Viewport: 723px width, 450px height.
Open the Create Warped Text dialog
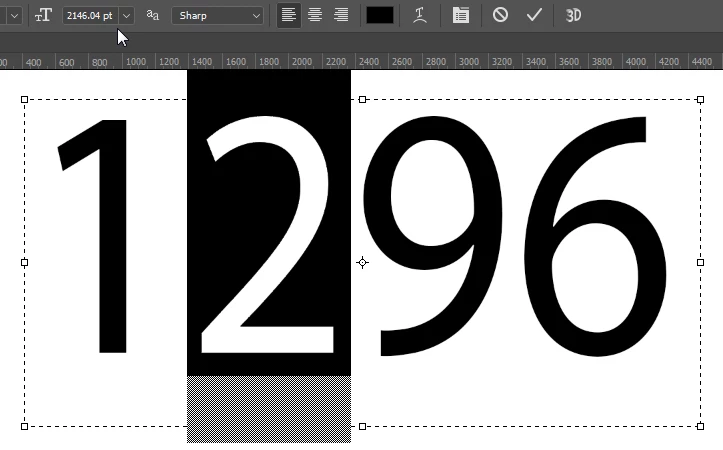click(420, 15)
